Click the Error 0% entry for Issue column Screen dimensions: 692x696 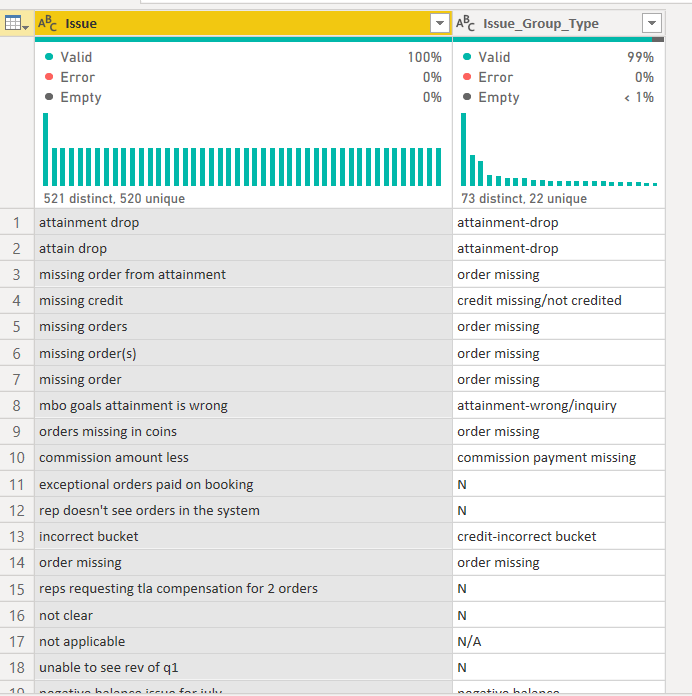coord(243,77)
